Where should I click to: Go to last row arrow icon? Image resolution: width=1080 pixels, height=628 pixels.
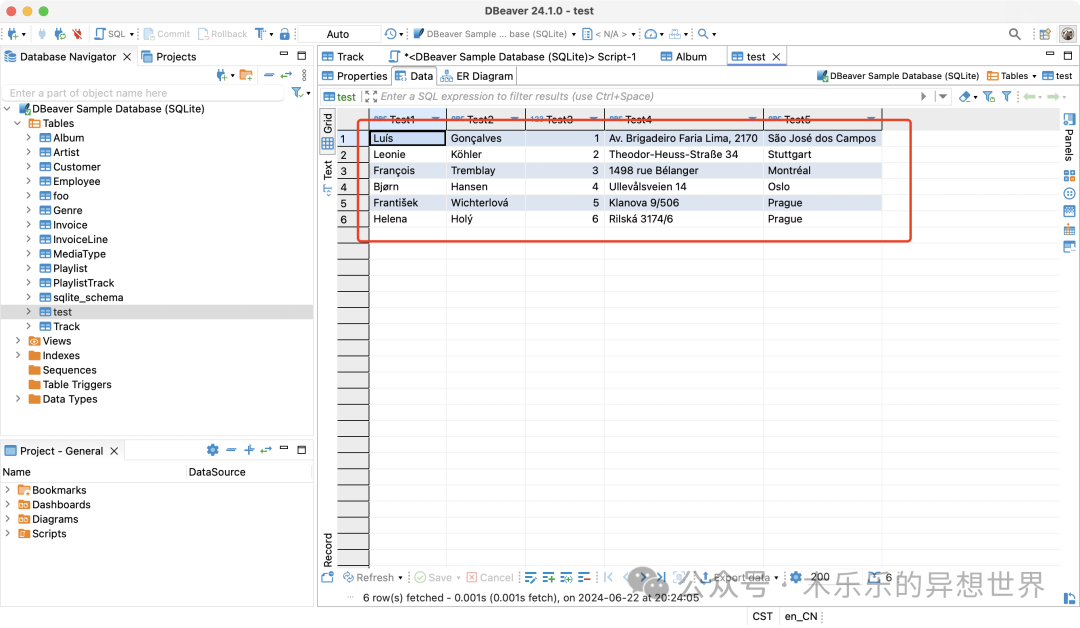click(x=661, y=577)
